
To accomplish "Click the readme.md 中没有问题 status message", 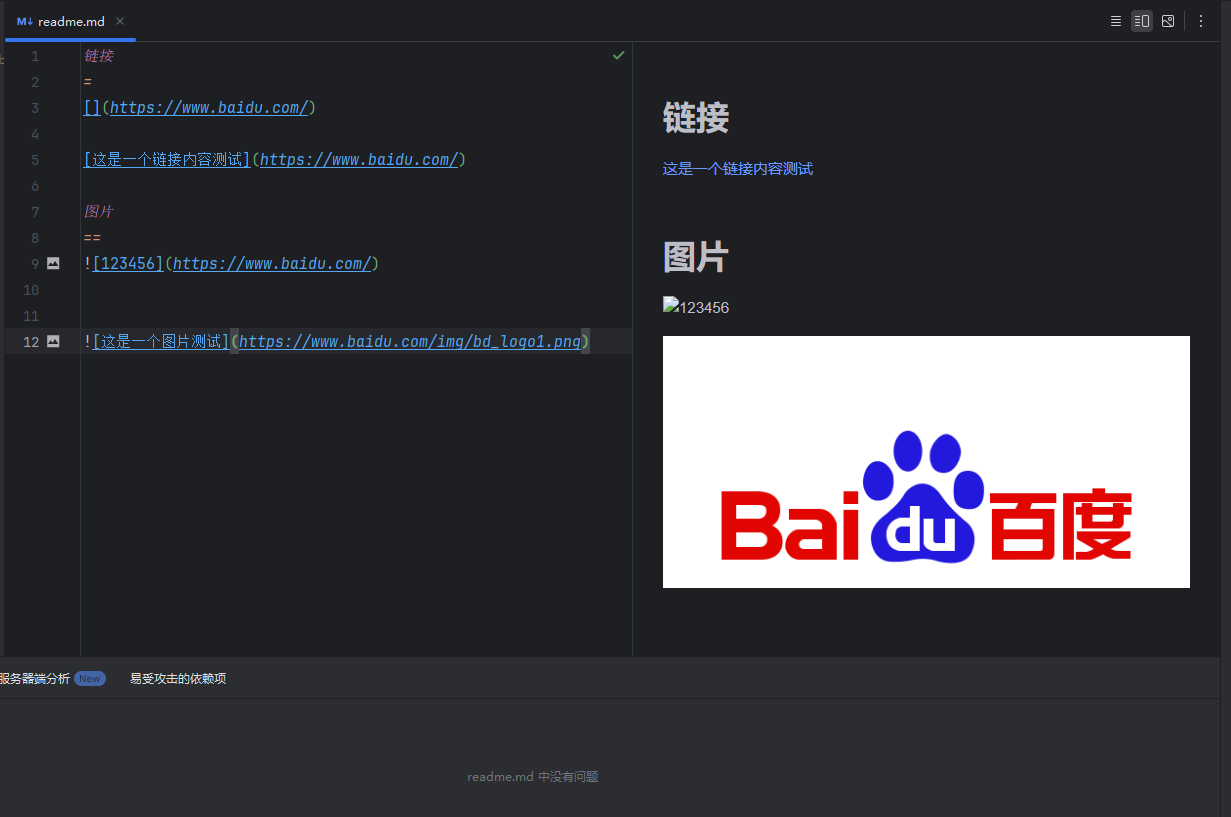I will click(533, 777).
